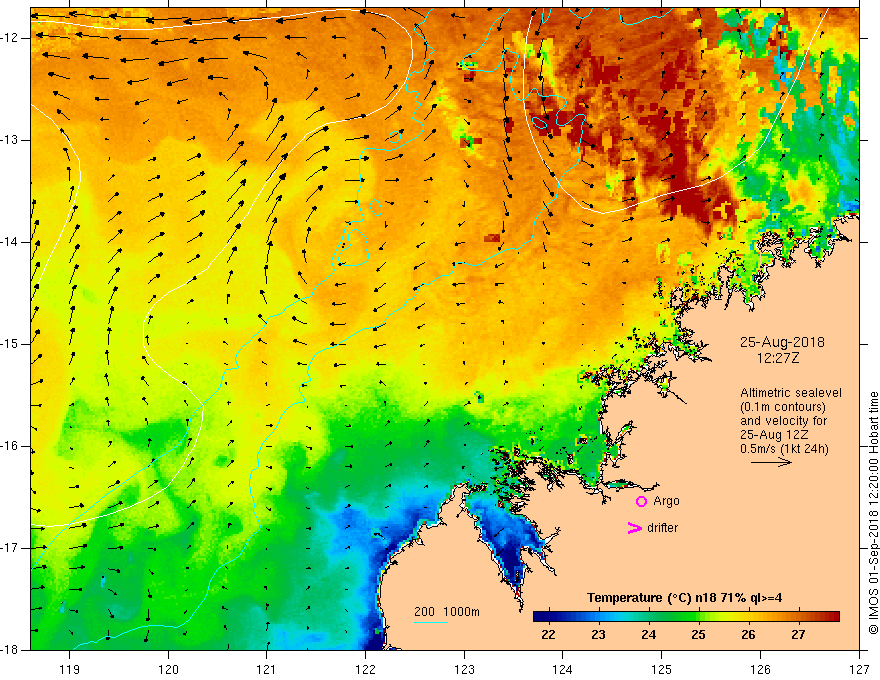The image size is (880, 680).
Task: Click the longitude label '127'
Action: (859, 669)
